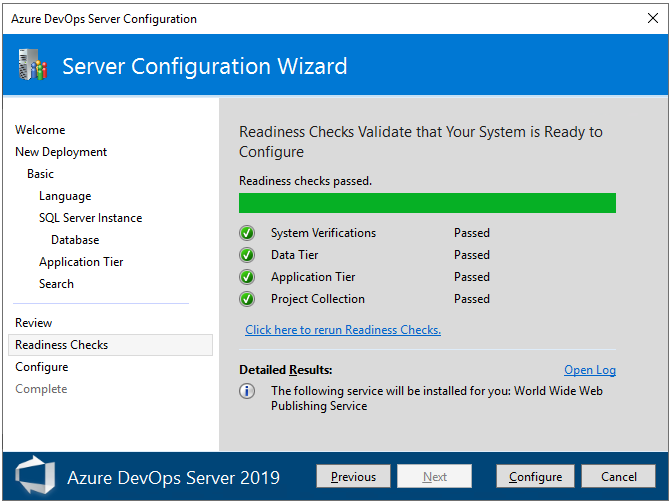Open the Welcome page in sidebar

click(40, 130)
